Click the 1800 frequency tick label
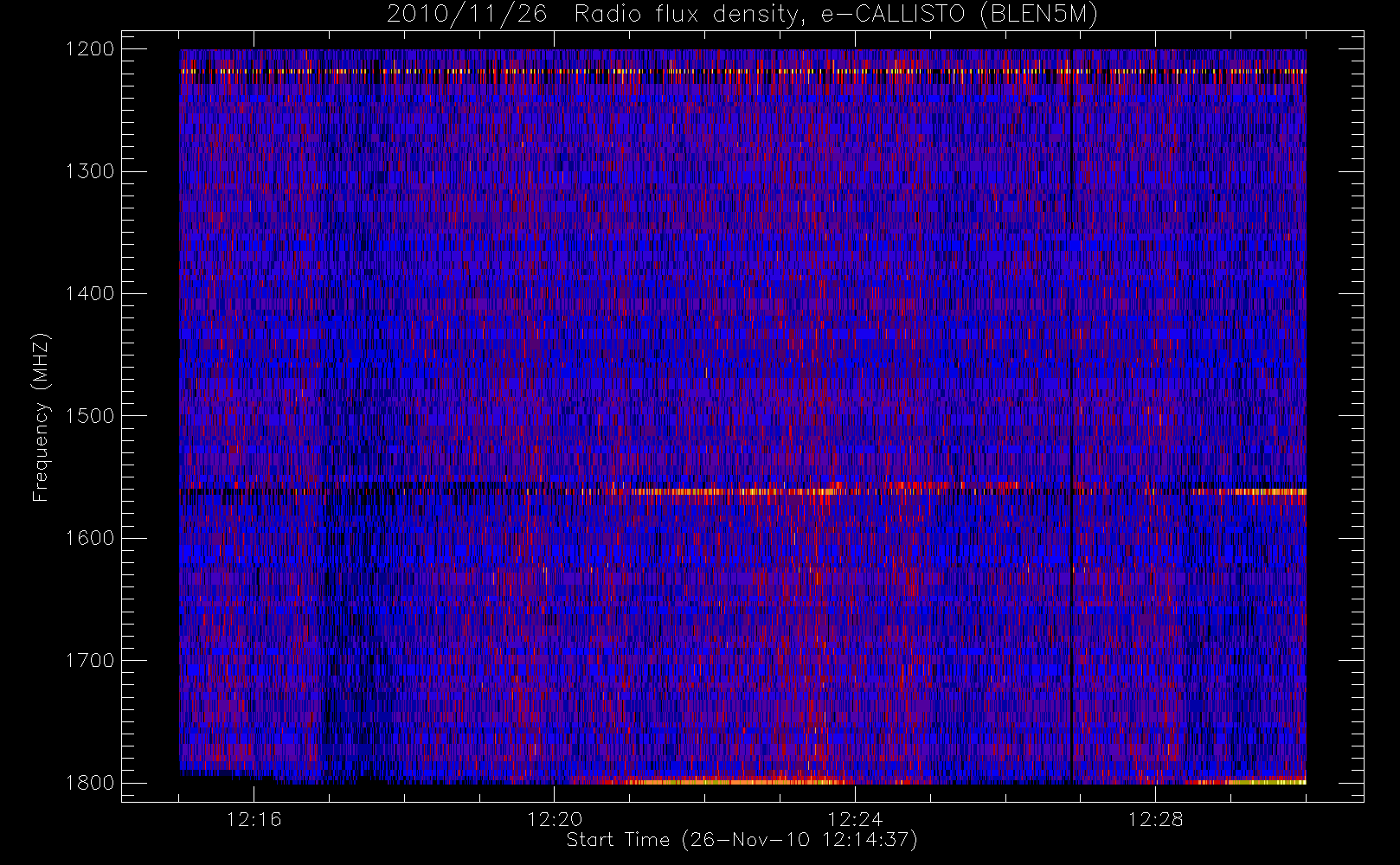 pos(90,783)
